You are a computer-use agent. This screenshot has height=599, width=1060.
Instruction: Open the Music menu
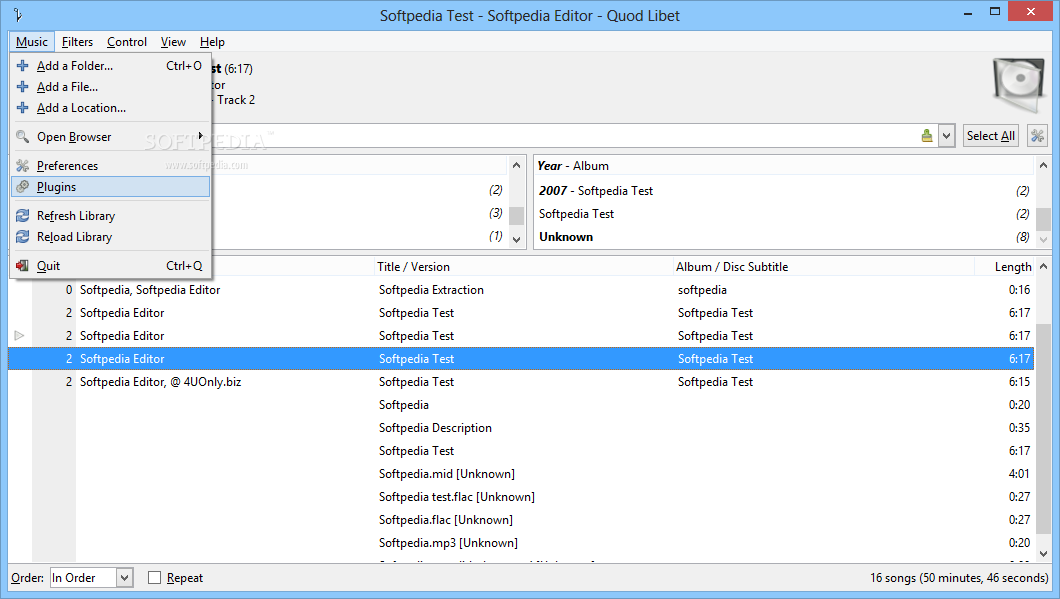(32, 42)
